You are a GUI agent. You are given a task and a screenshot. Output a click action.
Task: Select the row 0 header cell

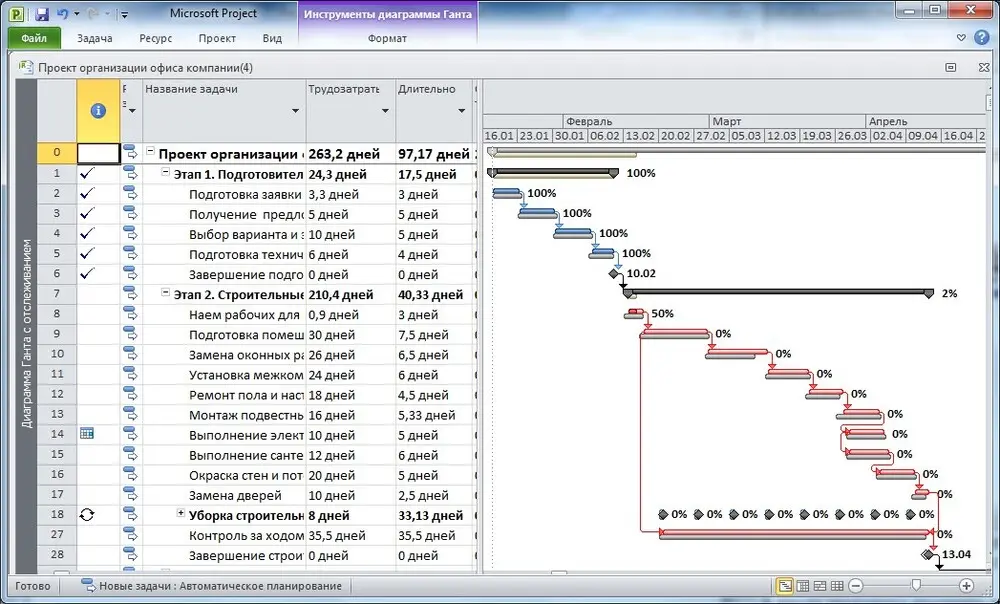click(57, 152)
